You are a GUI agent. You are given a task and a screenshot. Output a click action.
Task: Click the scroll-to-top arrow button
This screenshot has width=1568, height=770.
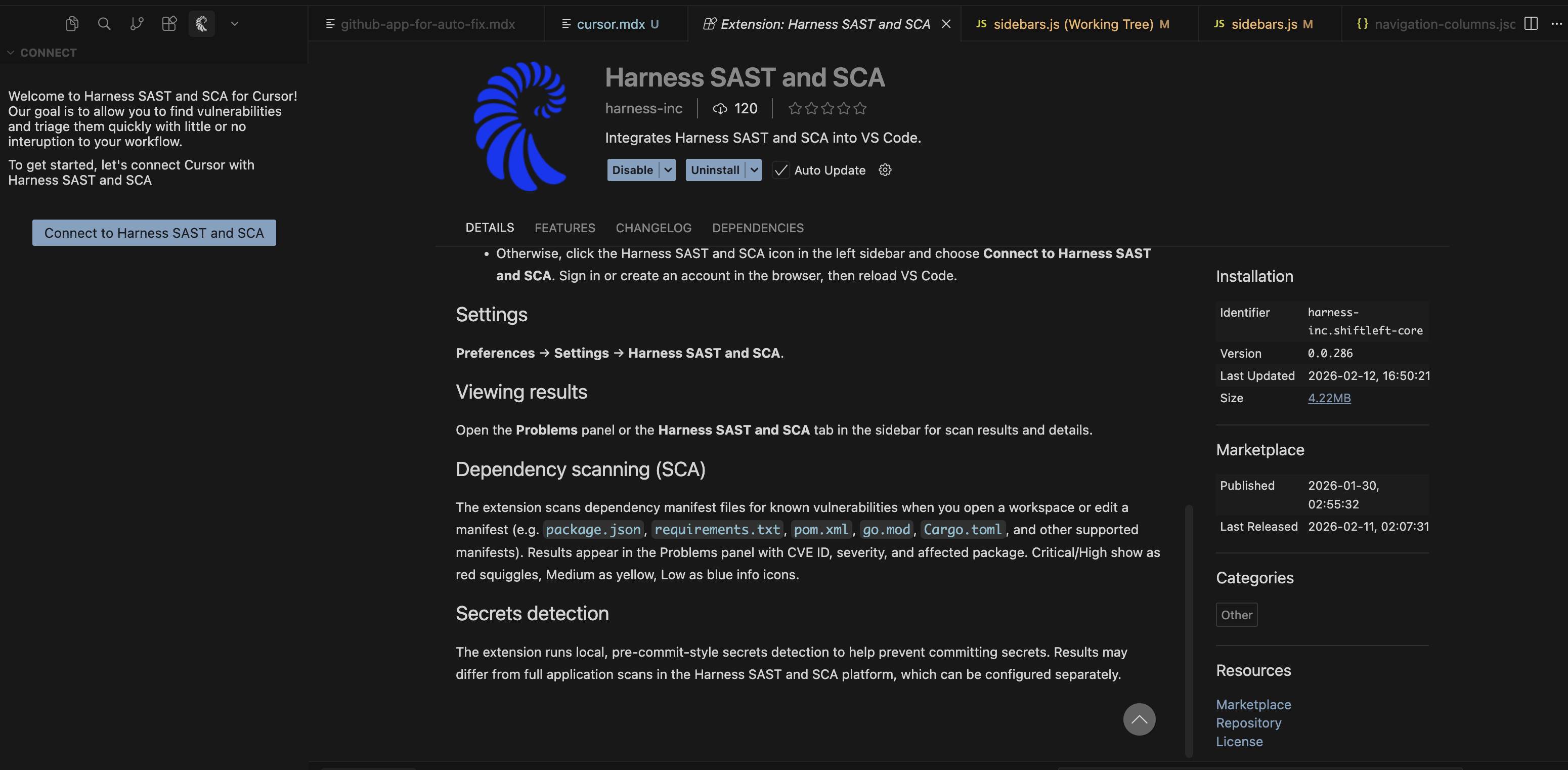coord(1139,719)
